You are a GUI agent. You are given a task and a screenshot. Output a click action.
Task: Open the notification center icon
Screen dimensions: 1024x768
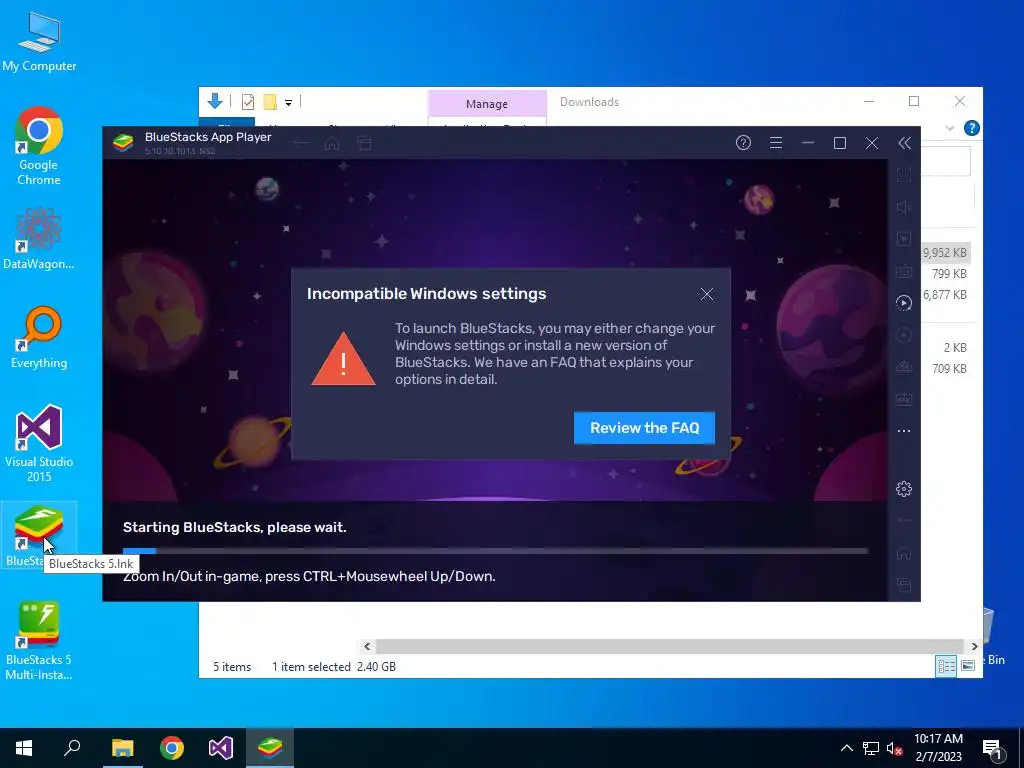(x=992, y=748)
